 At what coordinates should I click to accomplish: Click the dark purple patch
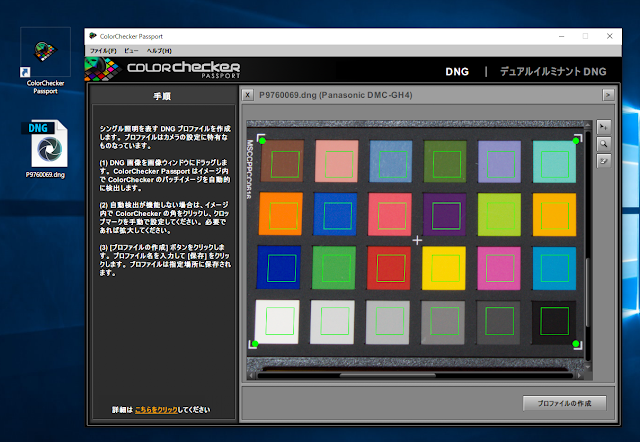(444, 214)
